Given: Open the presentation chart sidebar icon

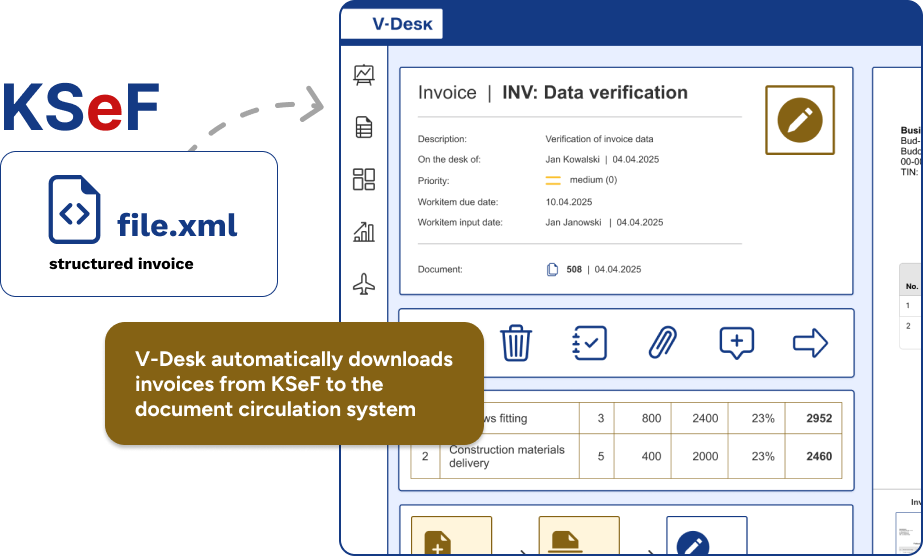Looking at the screenshot, I should tap(364, 75).
